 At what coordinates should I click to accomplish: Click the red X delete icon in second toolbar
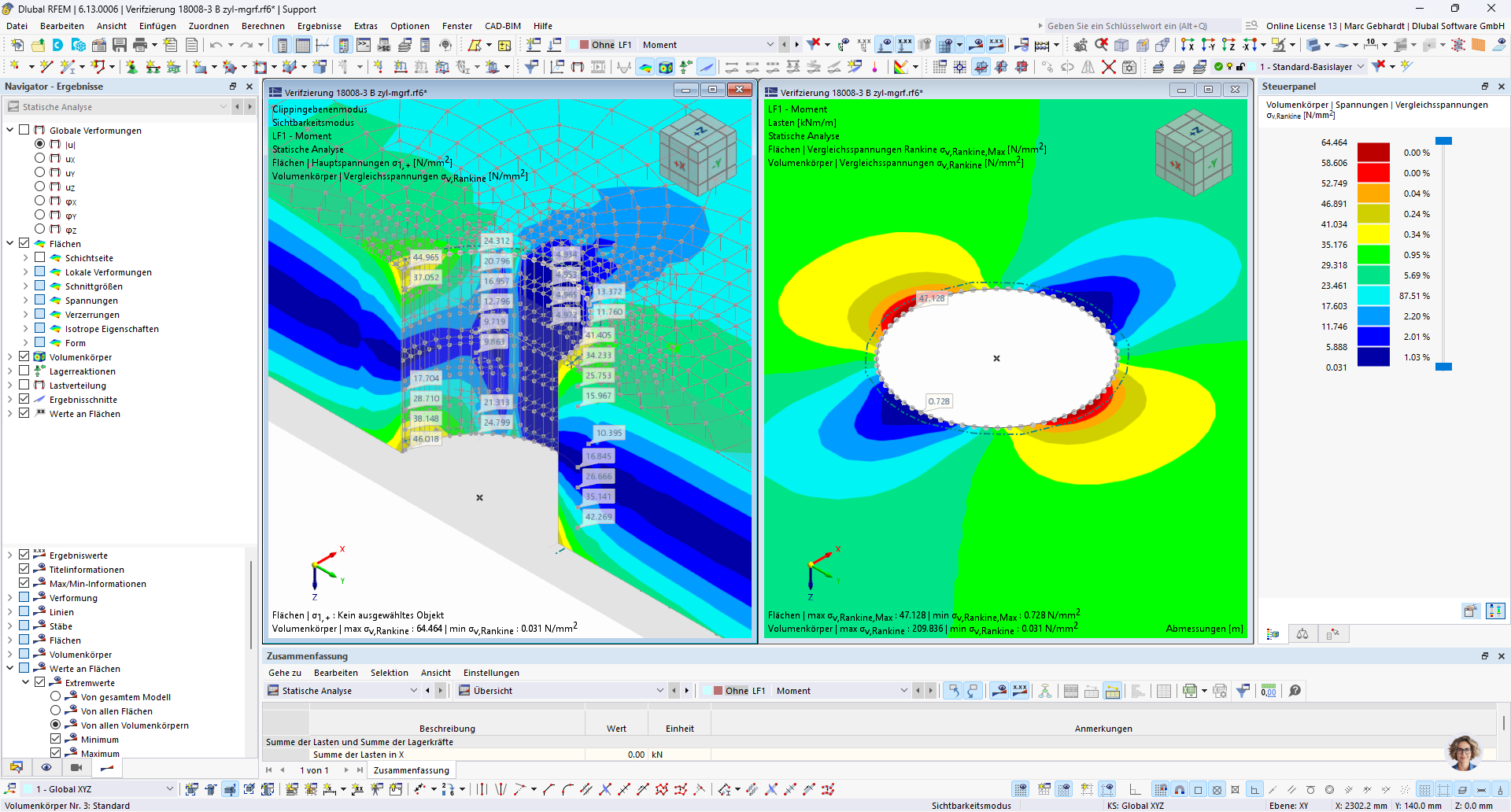coord(1108,67)
